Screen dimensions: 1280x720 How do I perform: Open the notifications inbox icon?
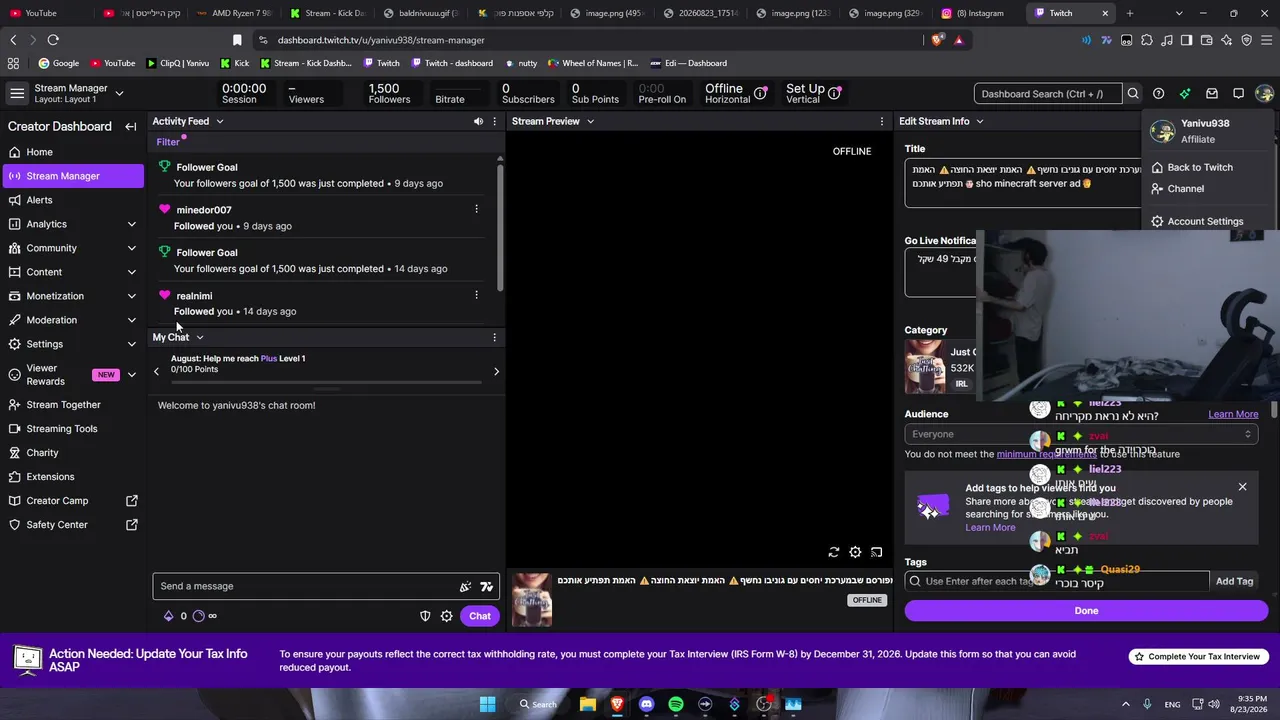pos(1212,94)
